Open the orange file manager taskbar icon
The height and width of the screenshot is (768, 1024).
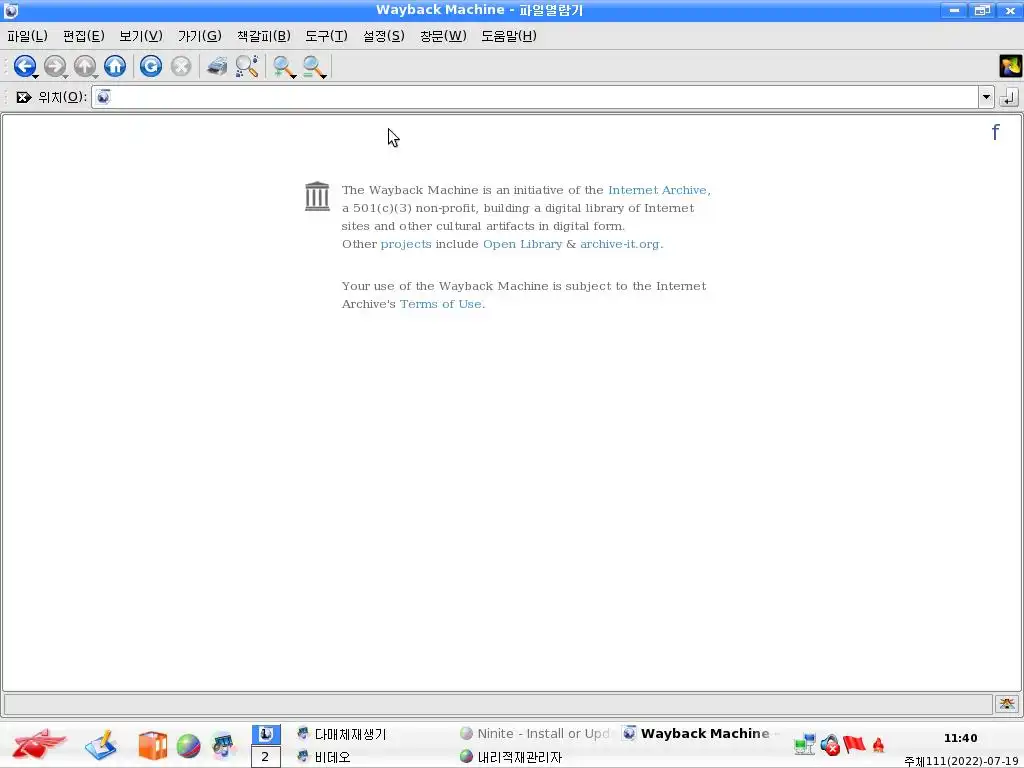(153, 745)
